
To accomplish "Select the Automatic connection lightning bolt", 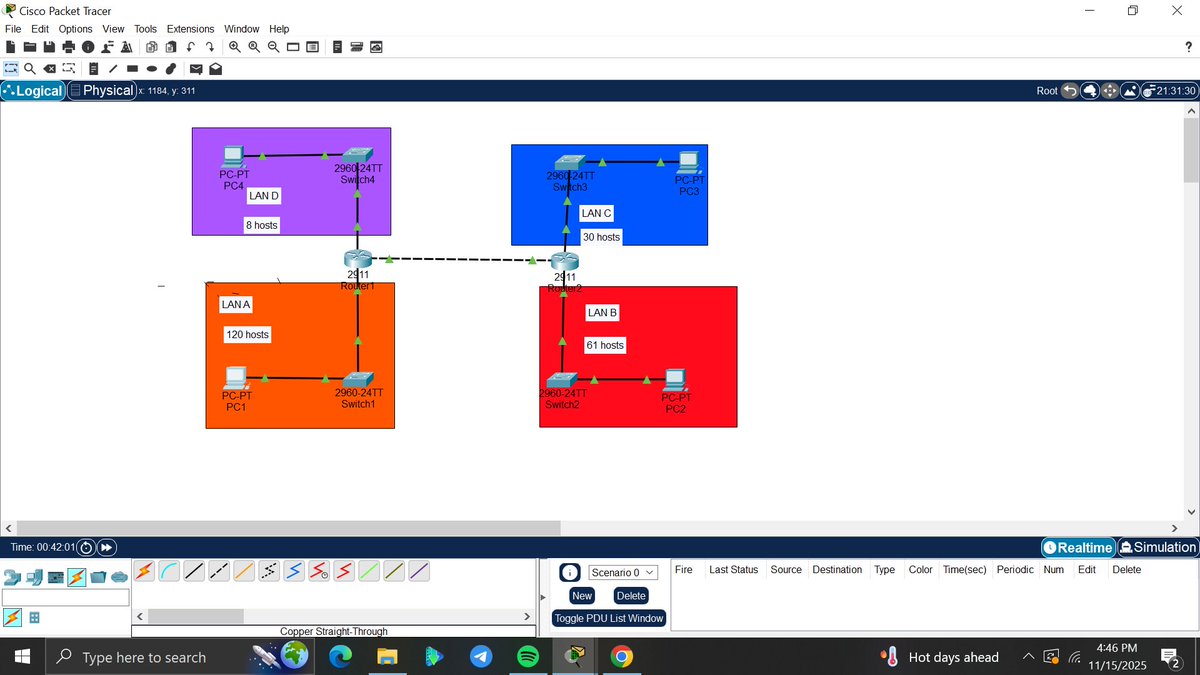I will (145, 571).
